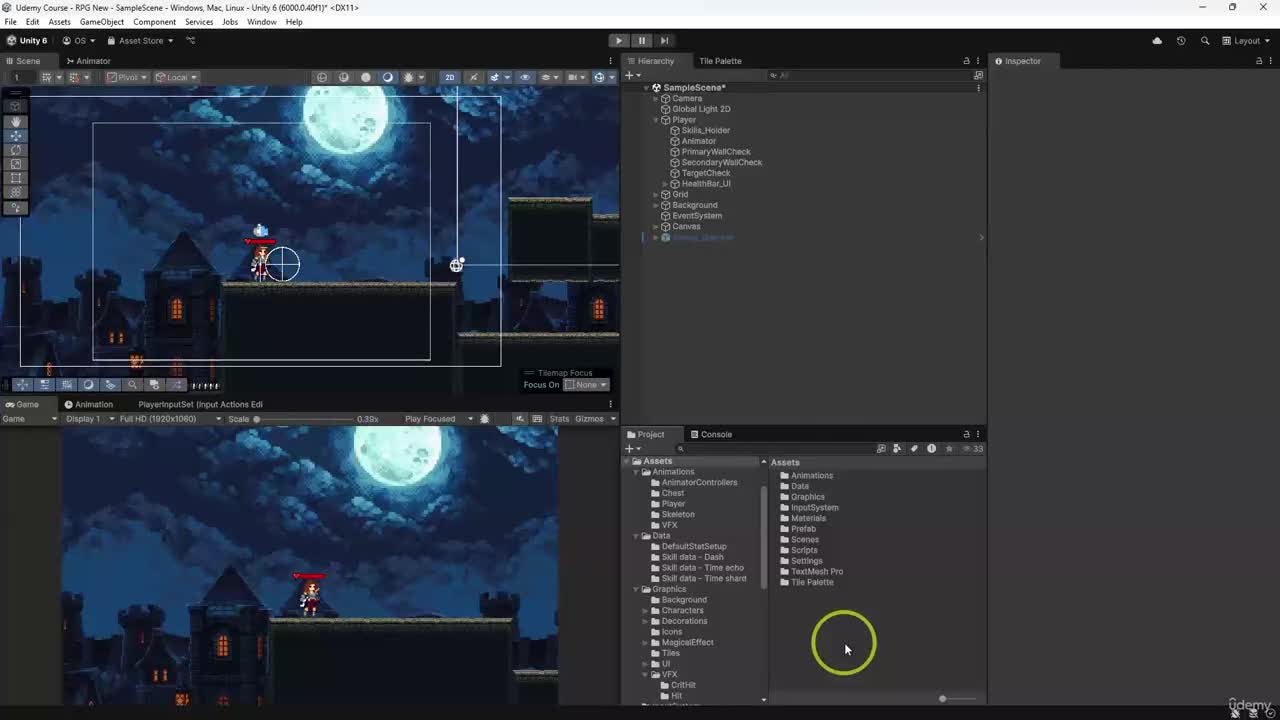The height and width of the screenshot is (720, 1280).
Task: Open the Scripts folder in Assets
Action: [x=804, y=551]
